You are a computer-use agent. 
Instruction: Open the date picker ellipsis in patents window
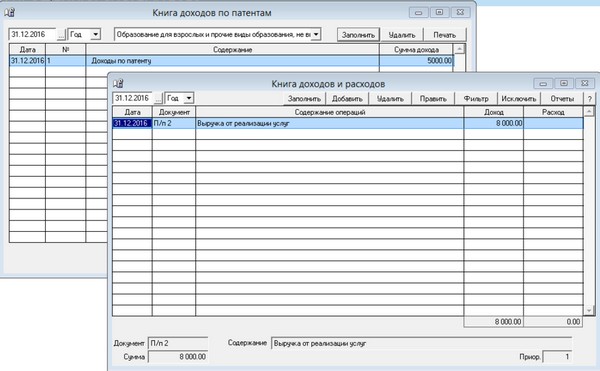pos(61,35)
